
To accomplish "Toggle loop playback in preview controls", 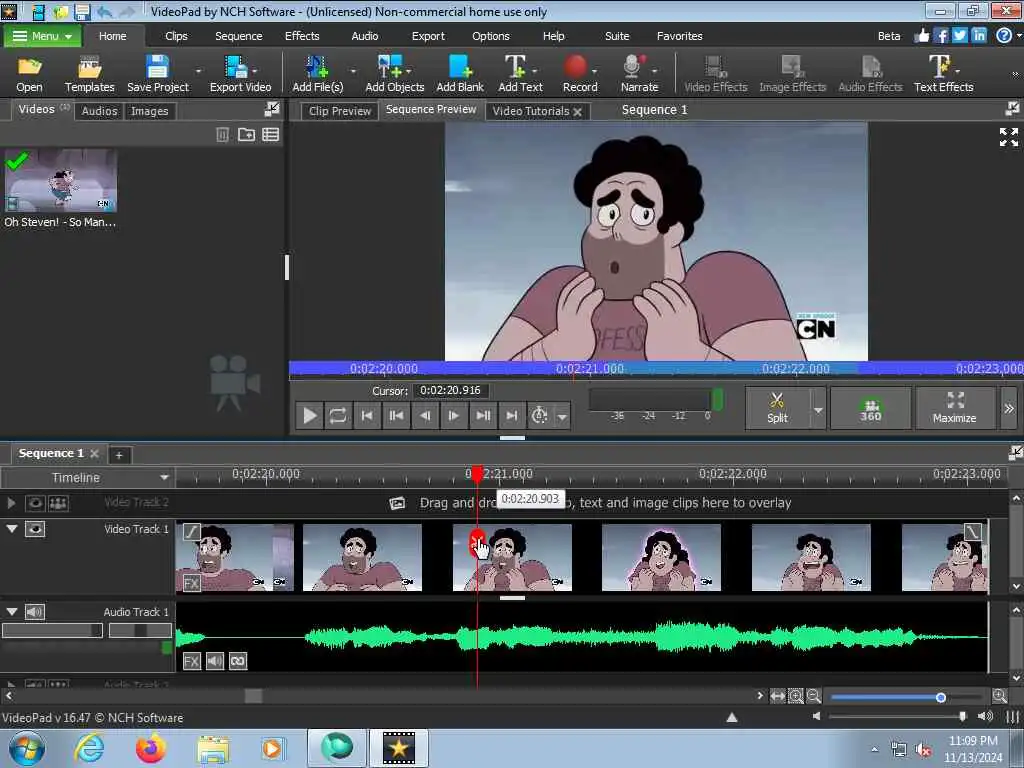I will pyautogui.click(x=338, y=415).
